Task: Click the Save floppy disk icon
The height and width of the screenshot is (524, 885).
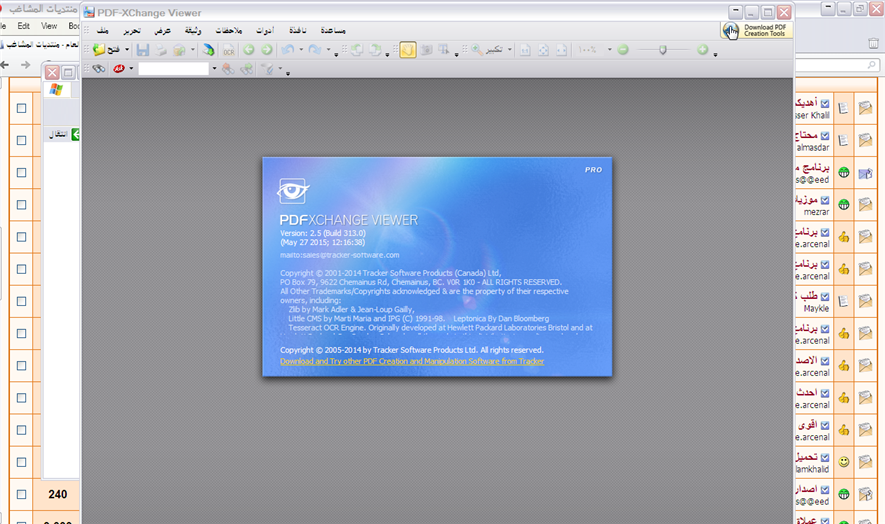Action: point(143,49)
